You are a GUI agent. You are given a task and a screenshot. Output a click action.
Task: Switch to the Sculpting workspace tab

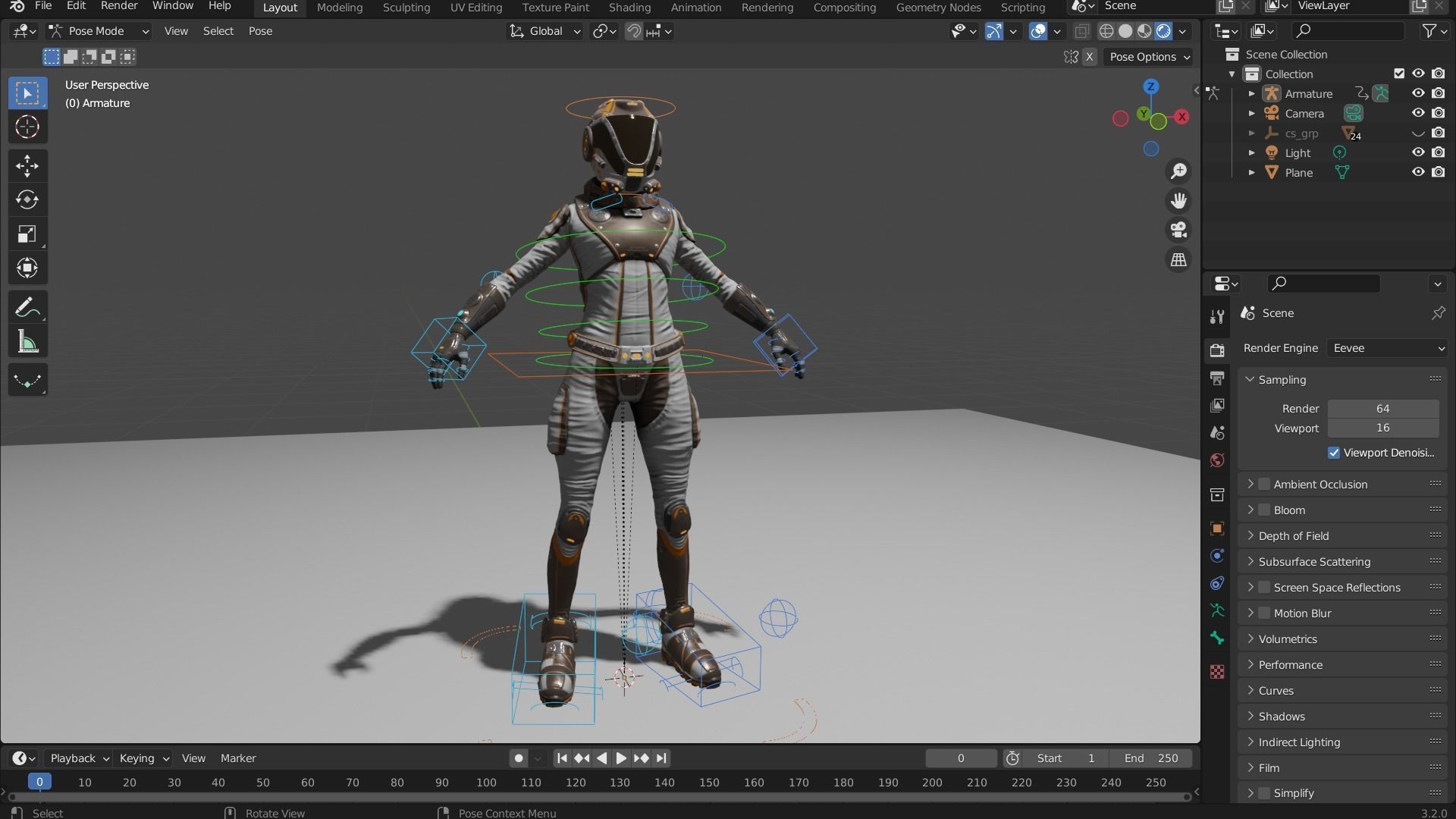pos(406,8)
